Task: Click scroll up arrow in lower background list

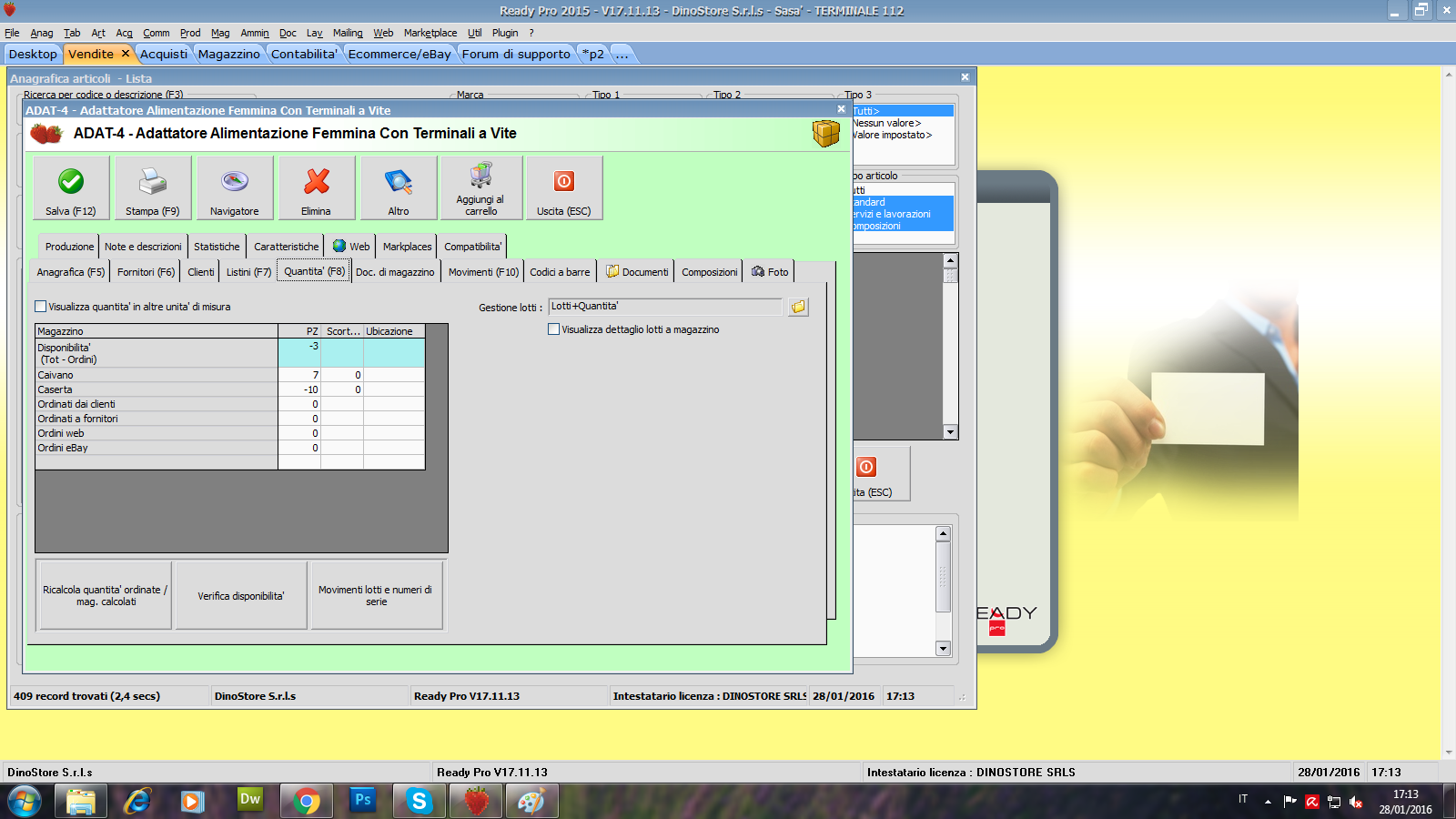Action: click(943, 534)
